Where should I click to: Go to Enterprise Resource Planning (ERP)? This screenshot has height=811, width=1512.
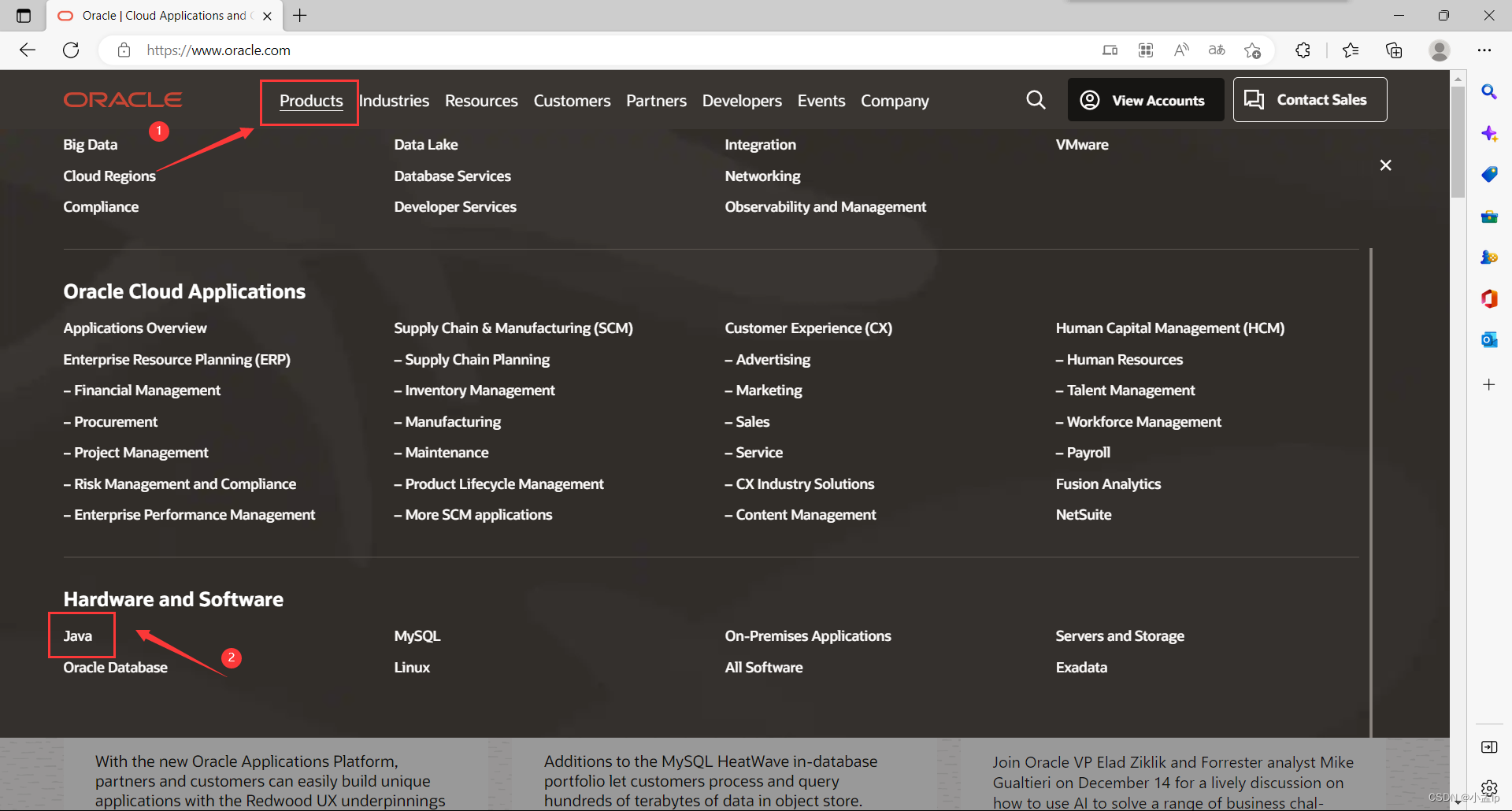coord(176,359)
